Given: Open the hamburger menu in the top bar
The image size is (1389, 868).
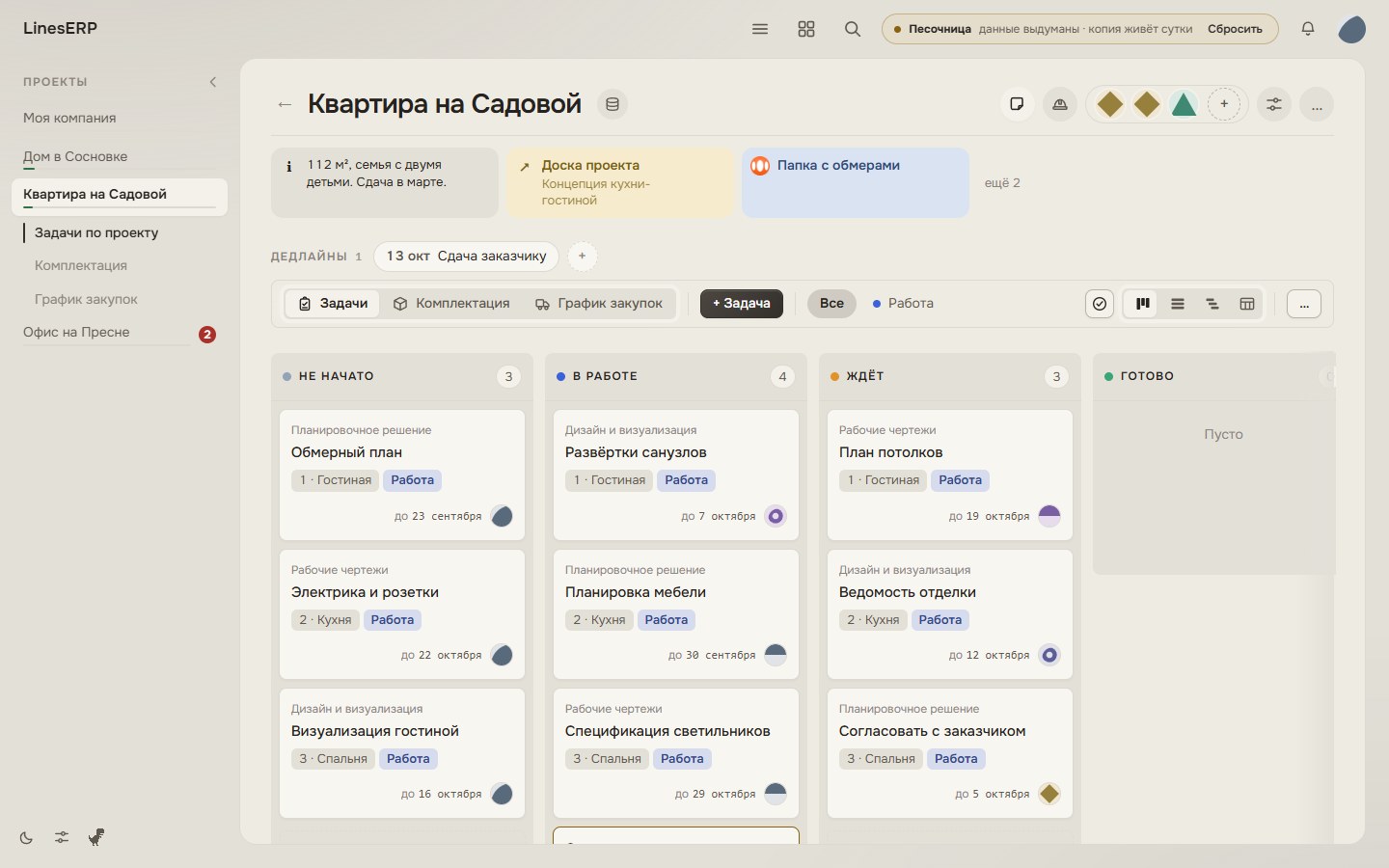Looking at the screenshot, I should click(760, 29).
